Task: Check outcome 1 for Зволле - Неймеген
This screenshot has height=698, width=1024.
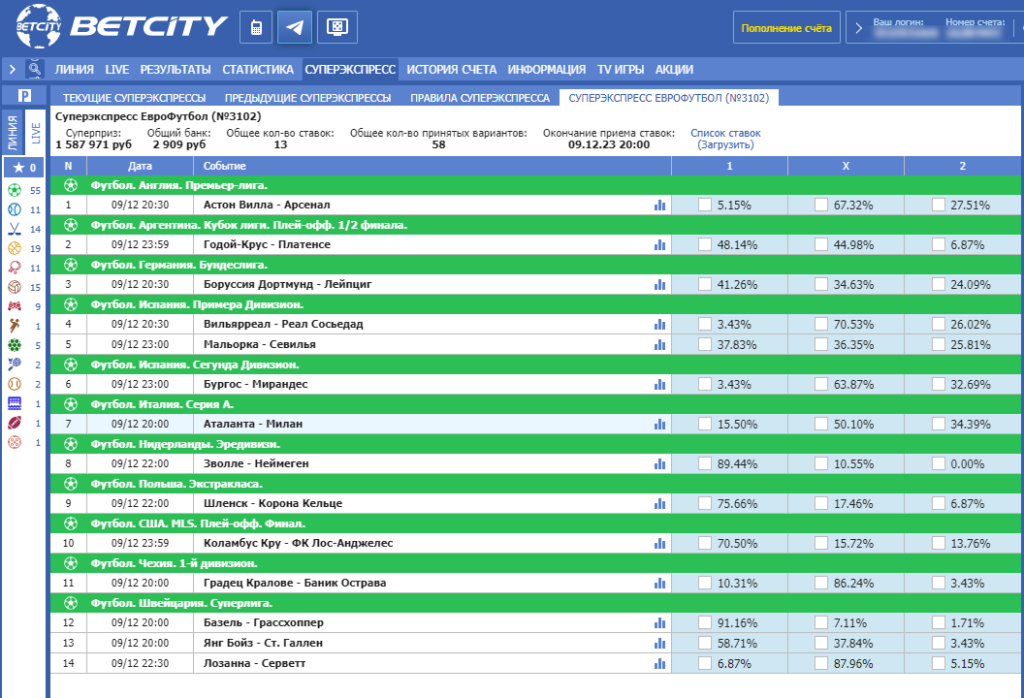Action: (705, 464)
